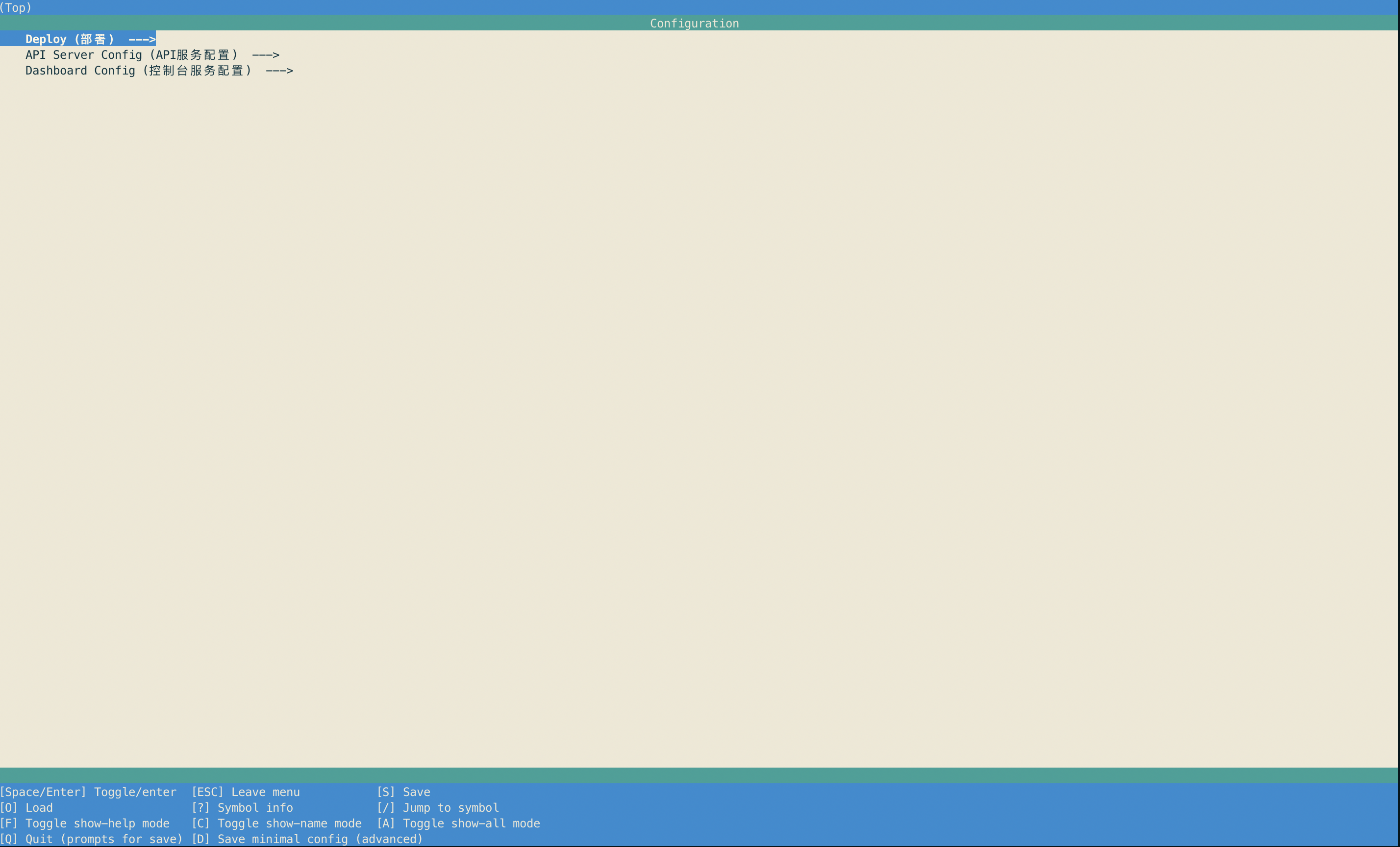Click the (Top) breadcrumb label
This screenshot has height=847, width=1400.
[x=16, y=7]
